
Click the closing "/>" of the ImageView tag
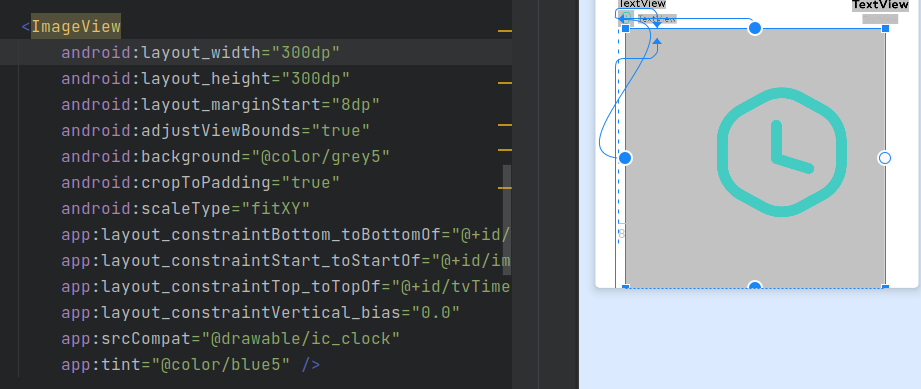[x=311, y=364]
